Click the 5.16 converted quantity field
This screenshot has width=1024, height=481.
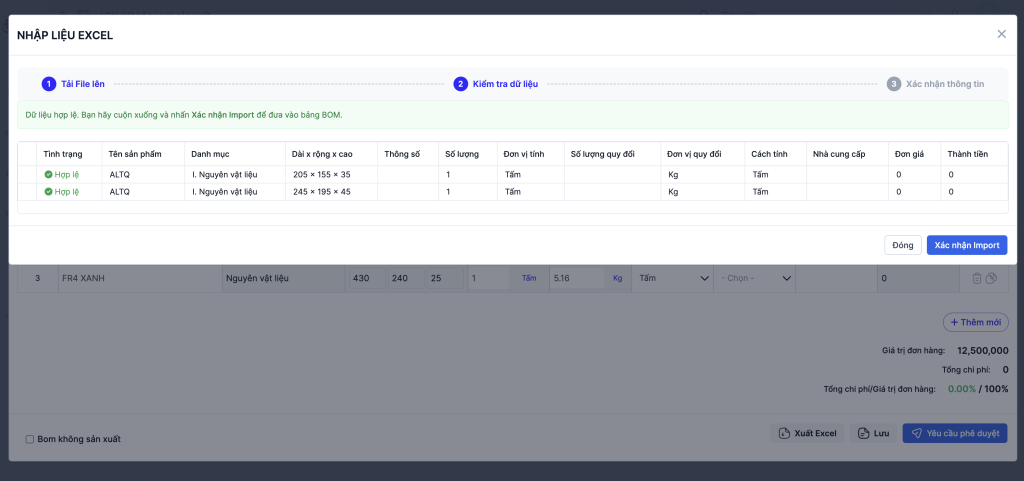click(x=577, y=278)
